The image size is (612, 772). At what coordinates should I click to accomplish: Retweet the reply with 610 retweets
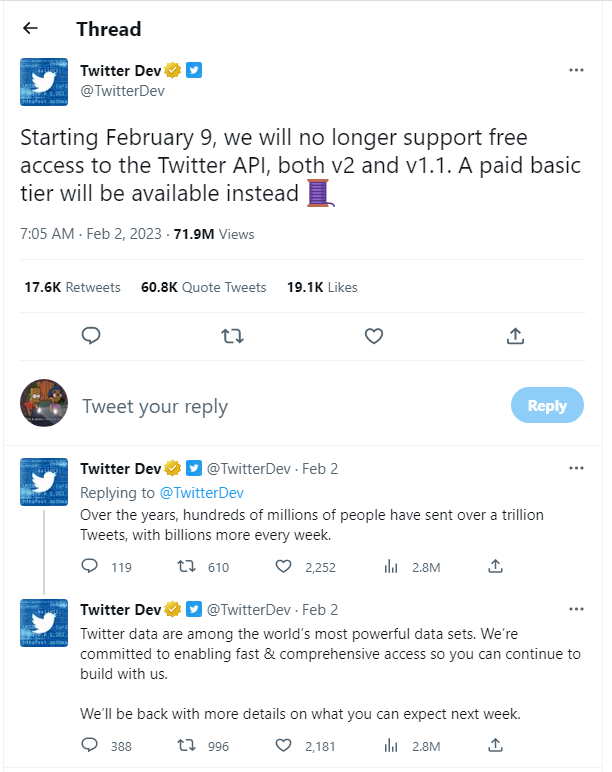point(187,567)
